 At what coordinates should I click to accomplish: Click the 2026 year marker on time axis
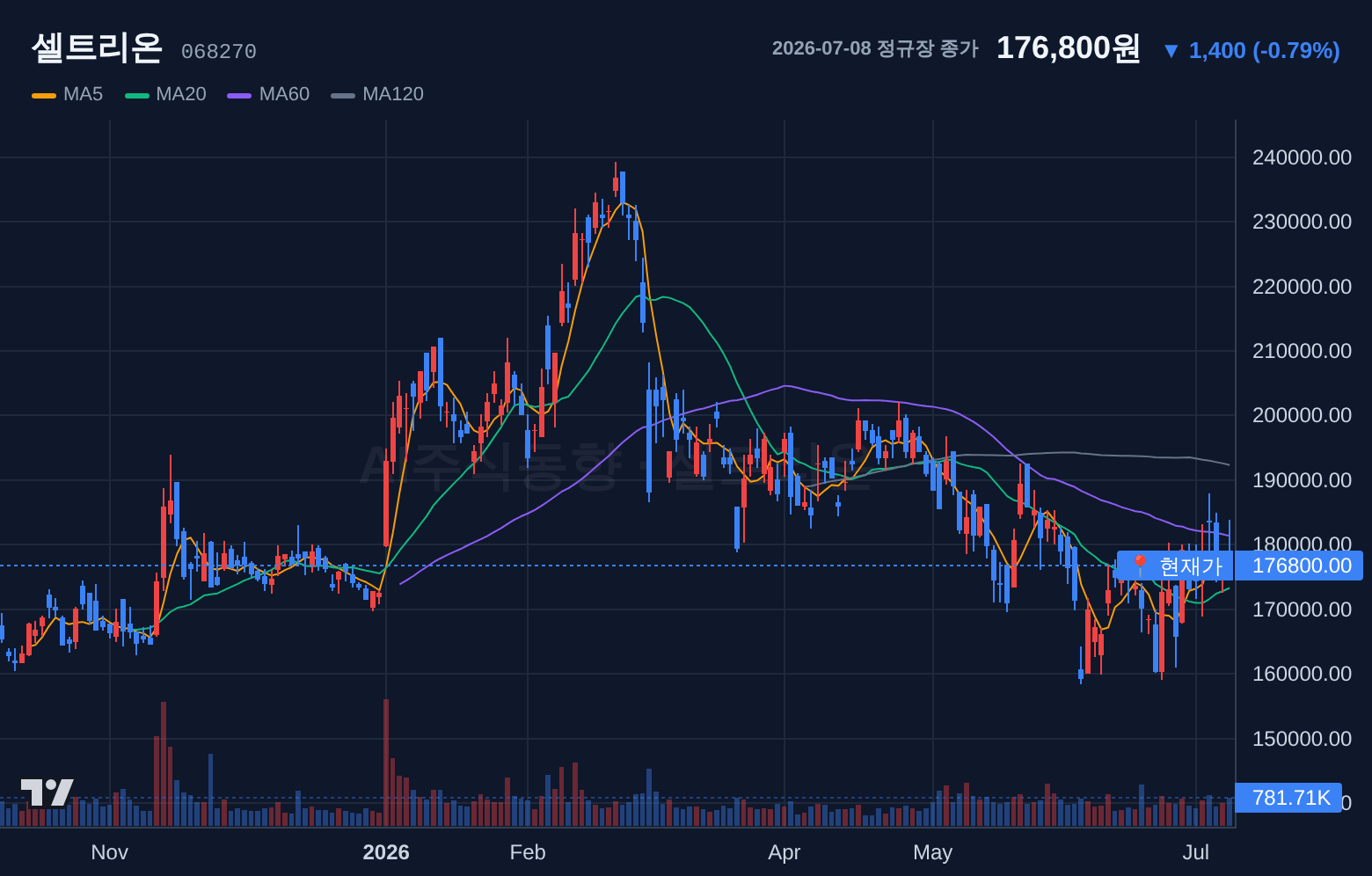click(x=386, y=852)
